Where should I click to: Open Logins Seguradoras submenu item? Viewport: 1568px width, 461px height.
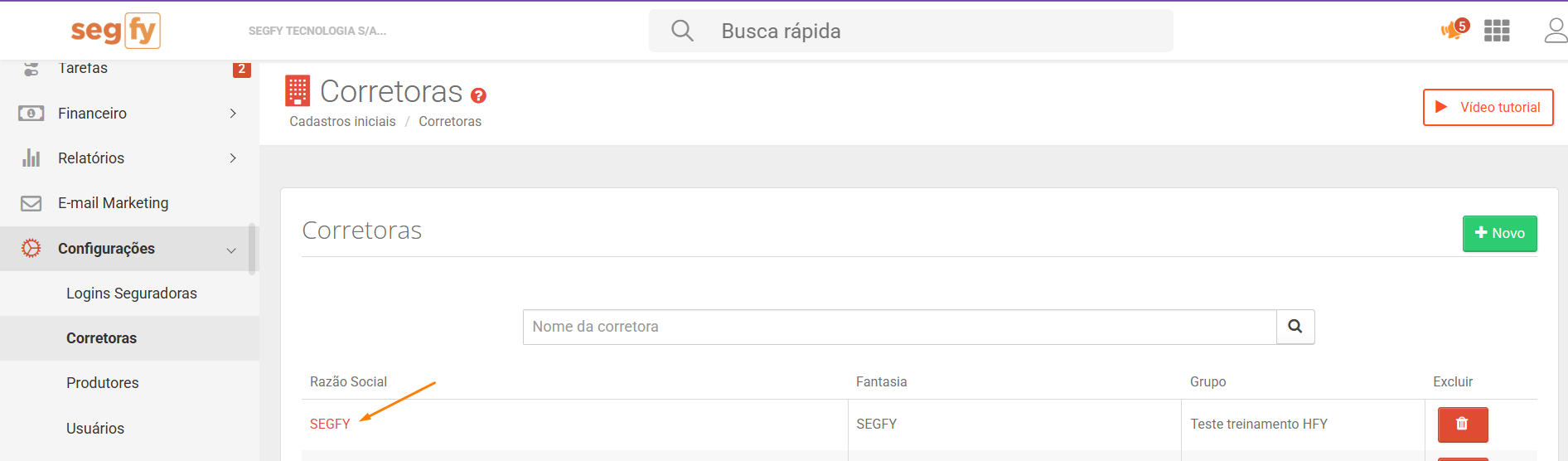click(132, 294)
